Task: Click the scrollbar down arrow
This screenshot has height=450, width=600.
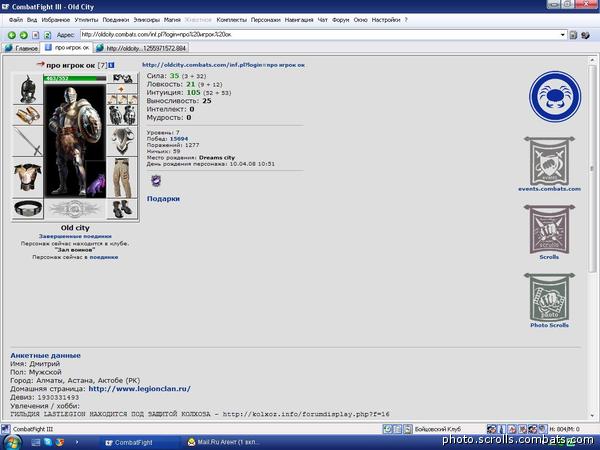Action: point(592,415)
